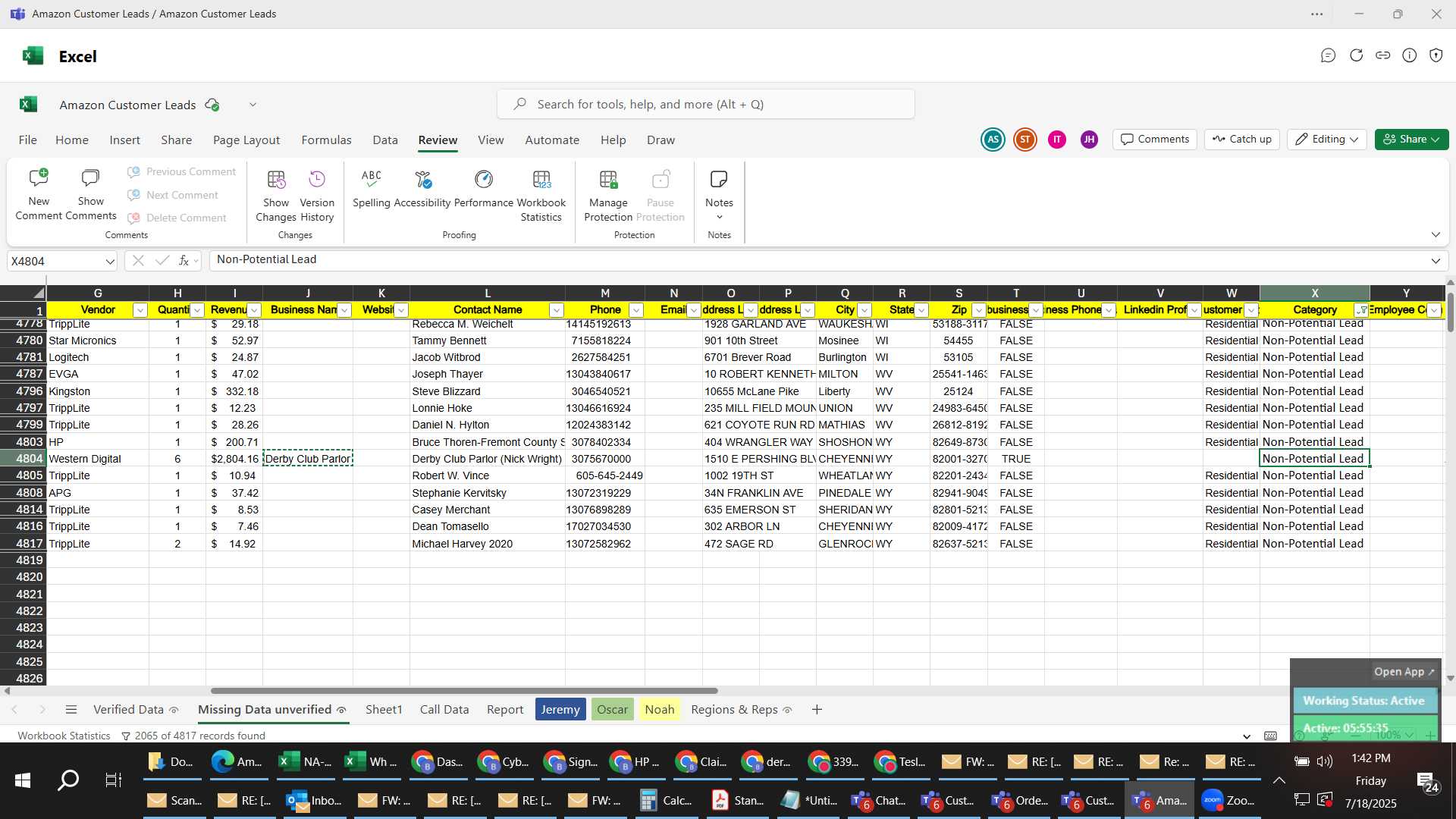Viewport: 1456px width, 819px height.
Task: Open Notes menu in ribbon
Action: 719,196
